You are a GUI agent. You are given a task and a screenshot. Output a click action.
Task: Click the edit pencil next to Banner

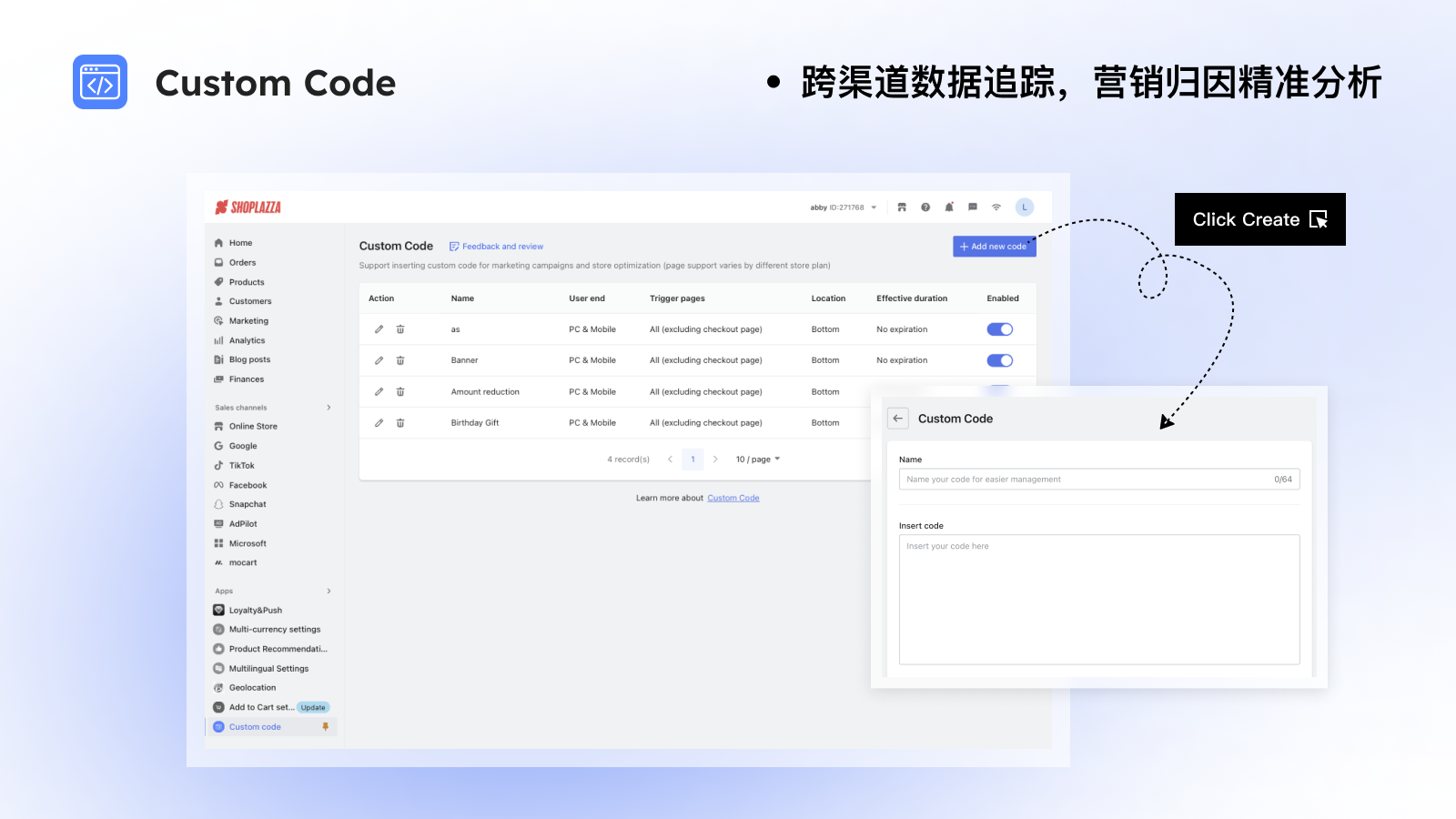379,359
